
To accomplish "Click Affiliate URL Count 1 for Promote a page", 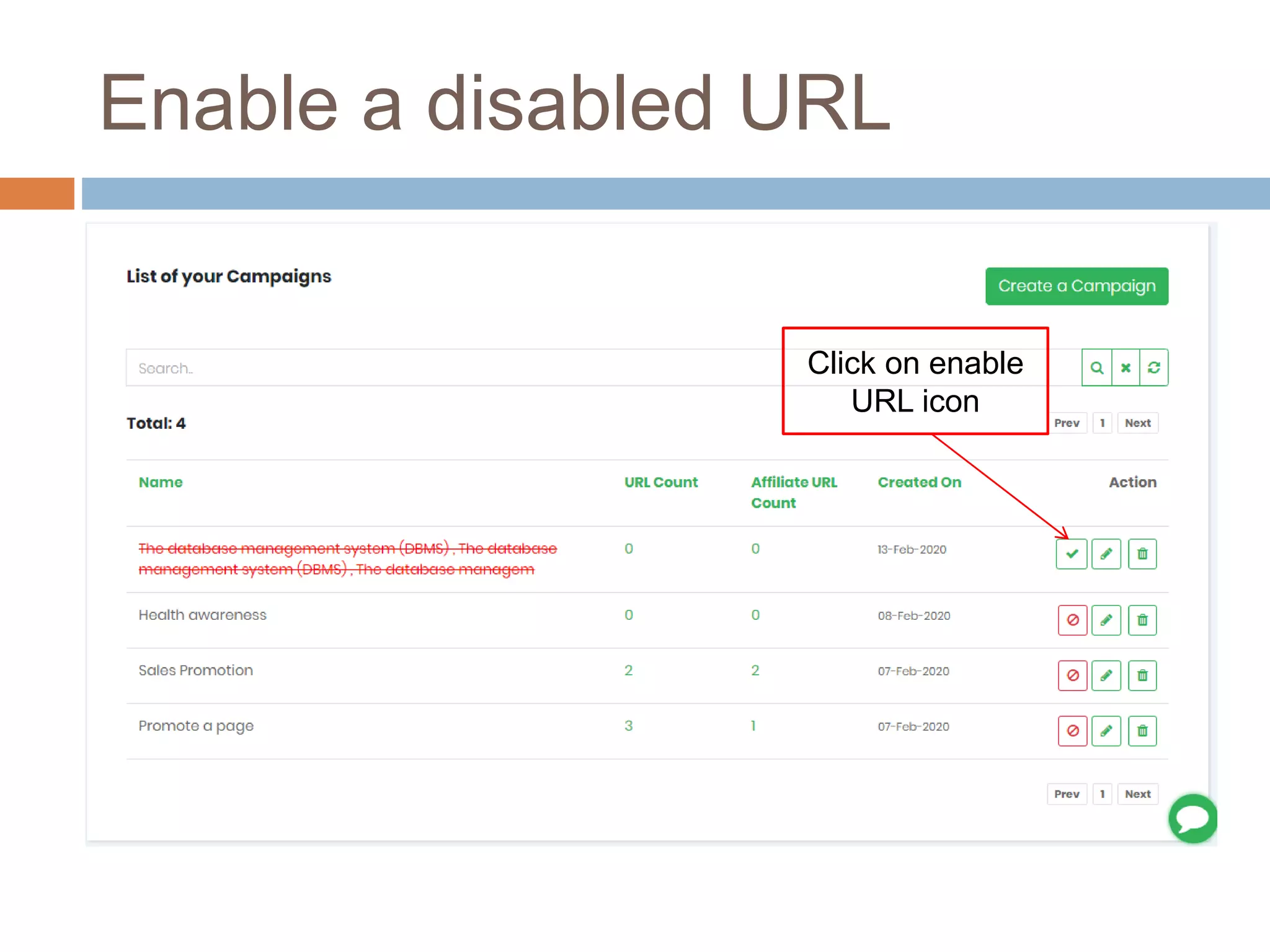I will (753, 726).
